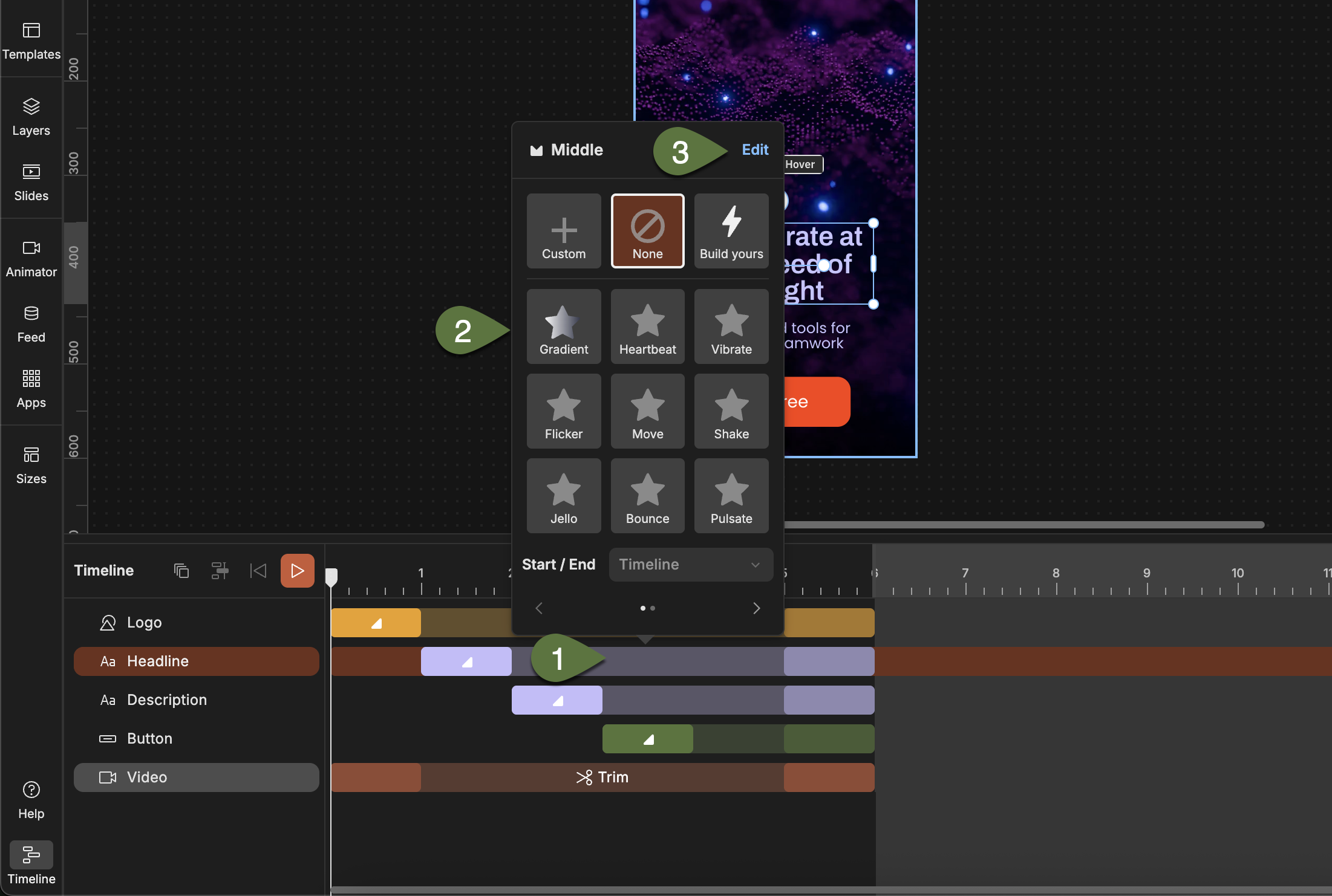Click the duplicate layers icon in Timeline header
1332x896 pixels.
181,571
